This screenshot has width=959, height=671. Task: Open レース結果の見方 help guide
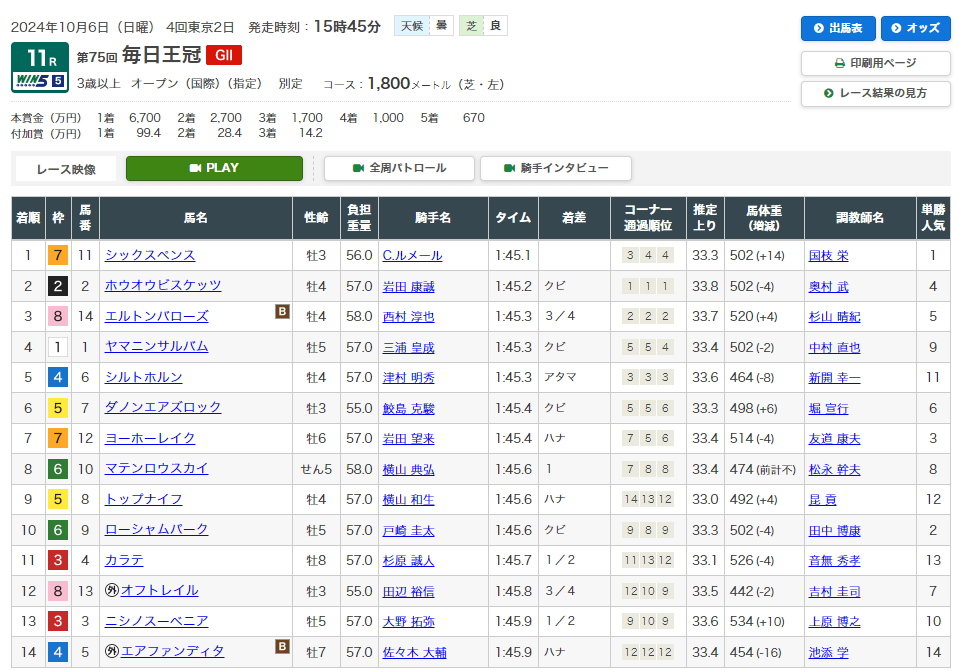(875, 93)
